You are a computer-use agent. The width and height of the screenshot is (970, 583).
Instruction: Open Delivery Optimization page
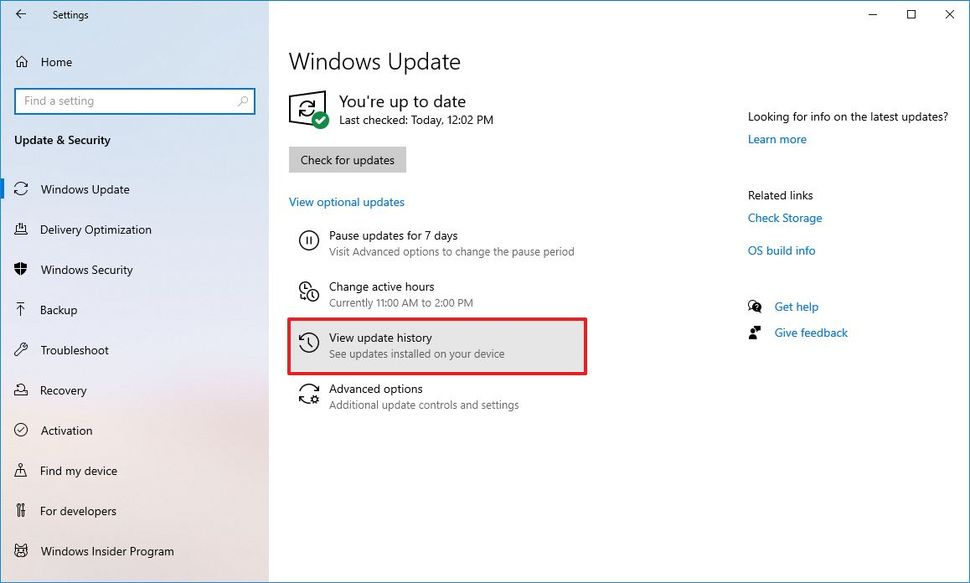[x=96, y=230]
